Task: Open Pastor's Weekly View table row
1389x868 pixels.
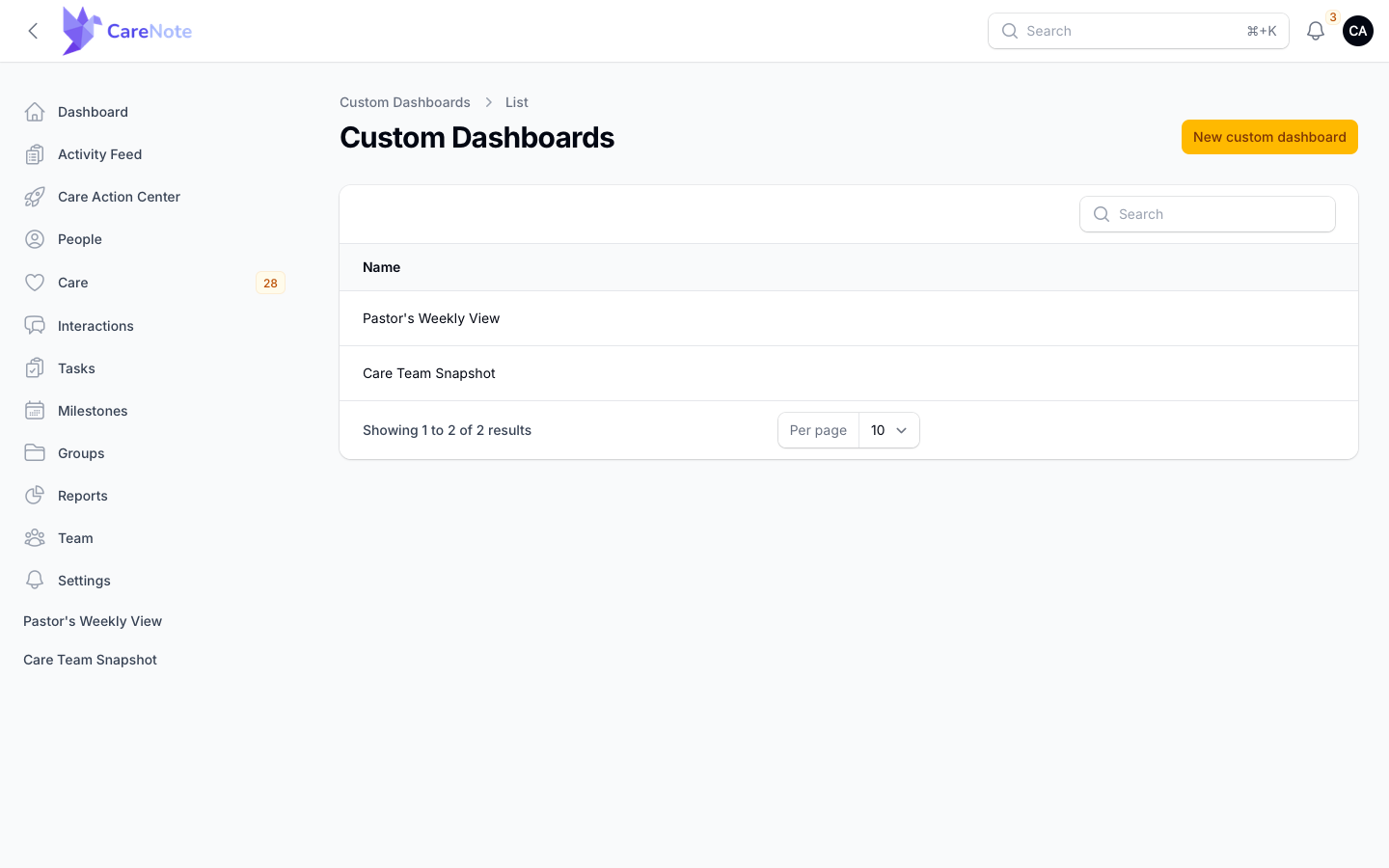Action: 849,318
